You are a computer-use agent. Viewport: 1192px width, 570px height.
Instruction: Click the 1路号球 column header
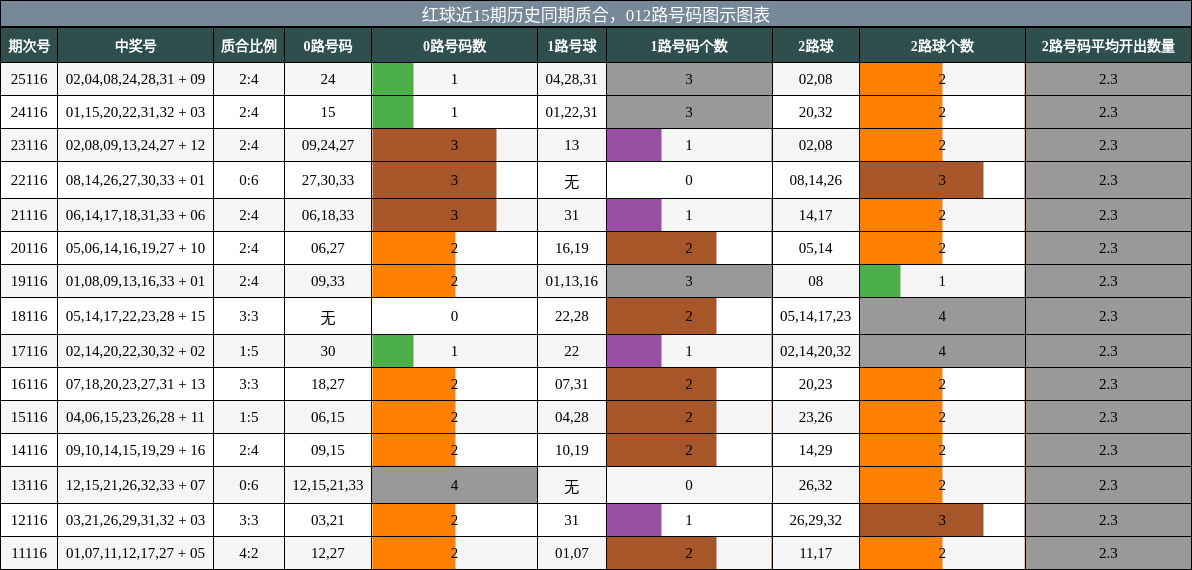pos(572,46)
